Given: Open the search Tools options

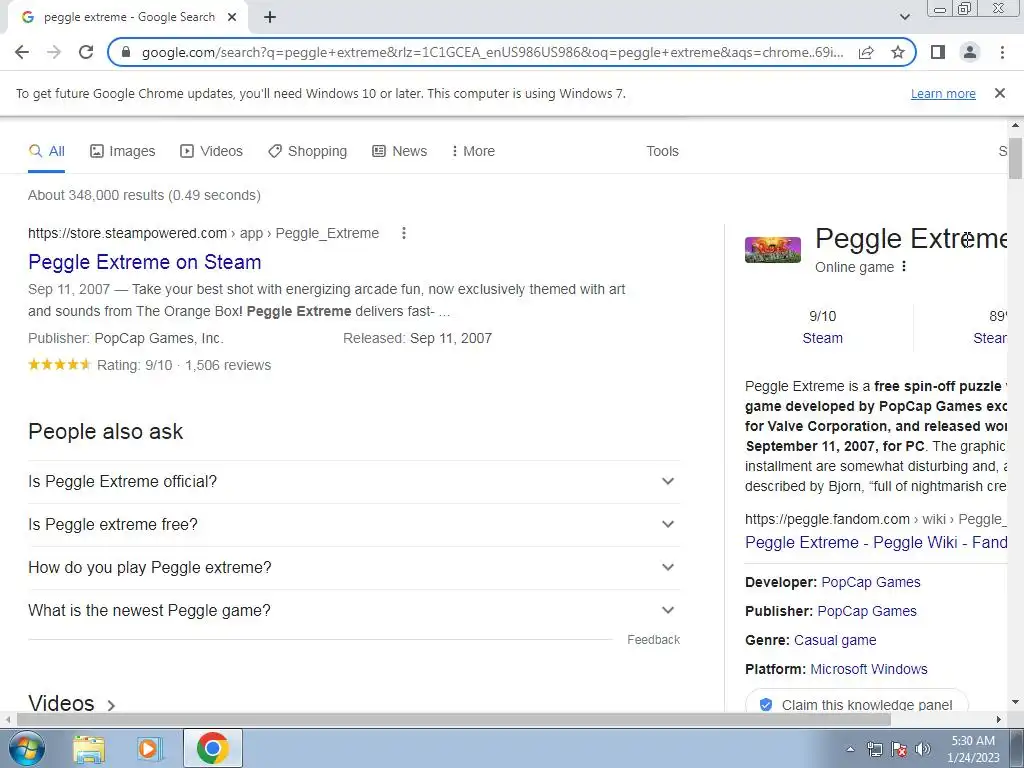Looking at the screenshot, I should (x=662, y=151).
